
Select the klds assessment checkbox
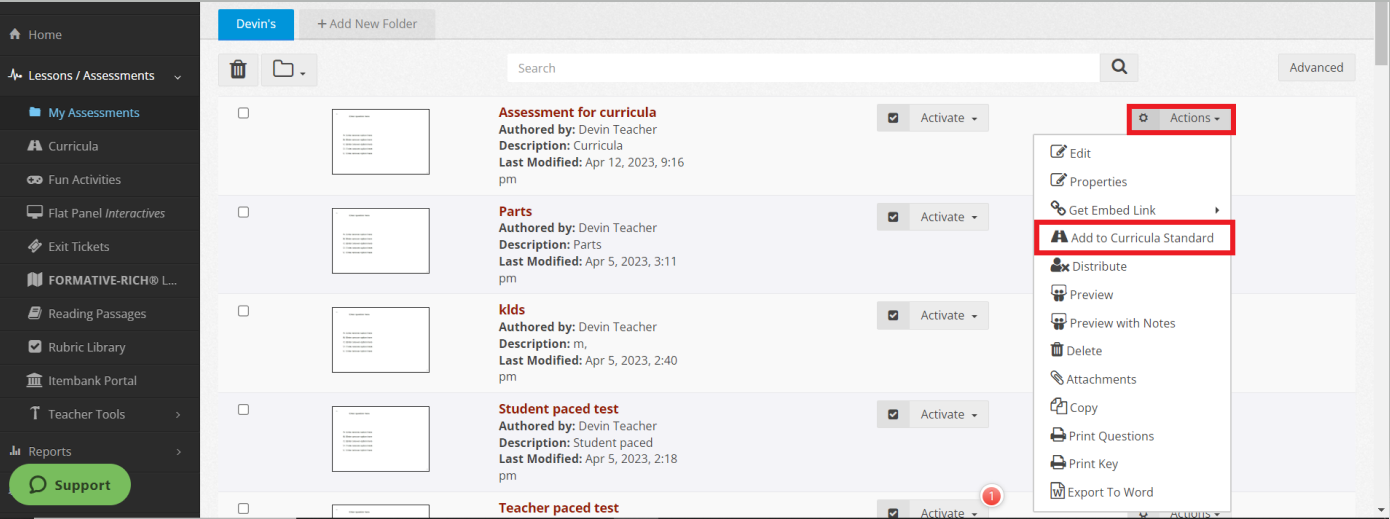(243, 311)
